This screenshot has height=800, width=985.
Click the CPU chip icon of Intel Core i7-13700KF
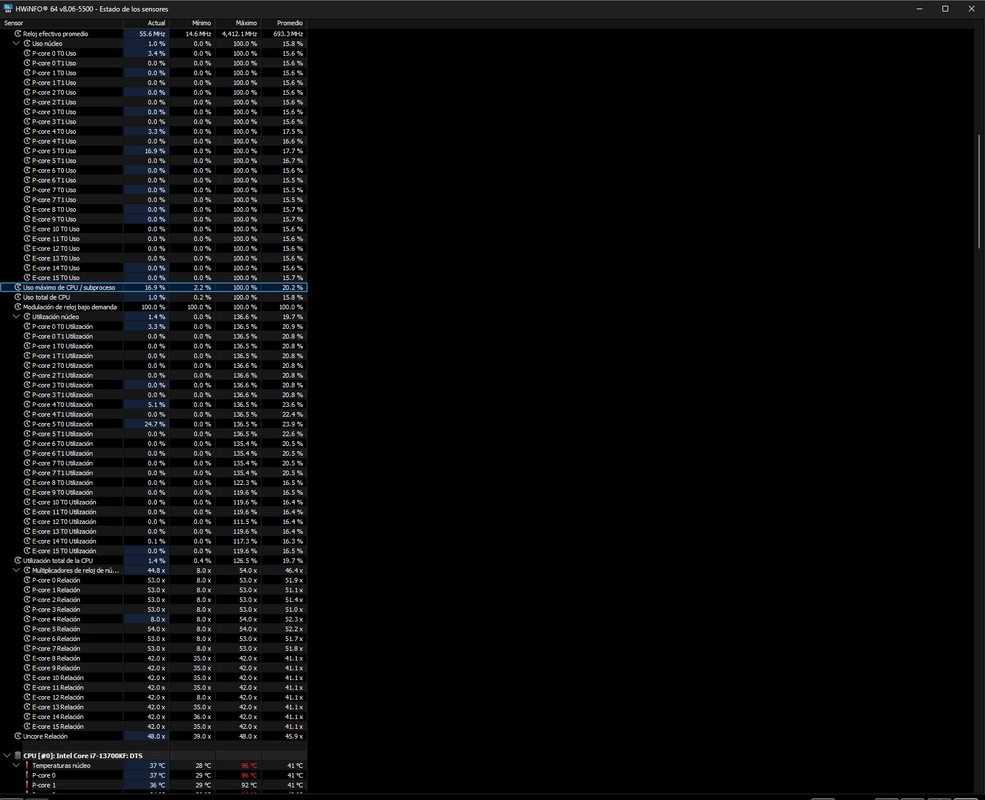click(x=18, y=756)
